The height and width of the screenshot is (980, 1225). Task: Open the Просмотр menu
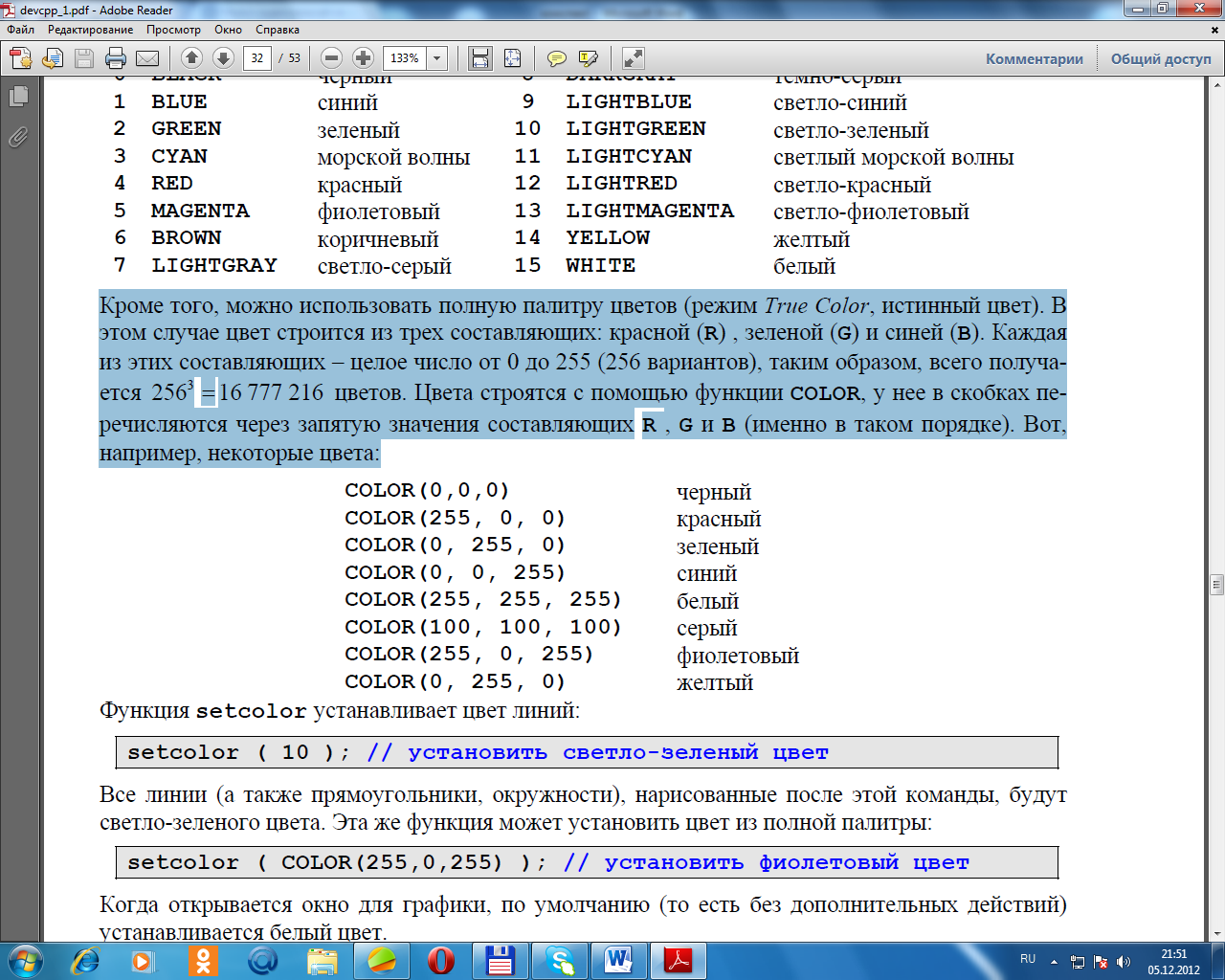[173, 30]
